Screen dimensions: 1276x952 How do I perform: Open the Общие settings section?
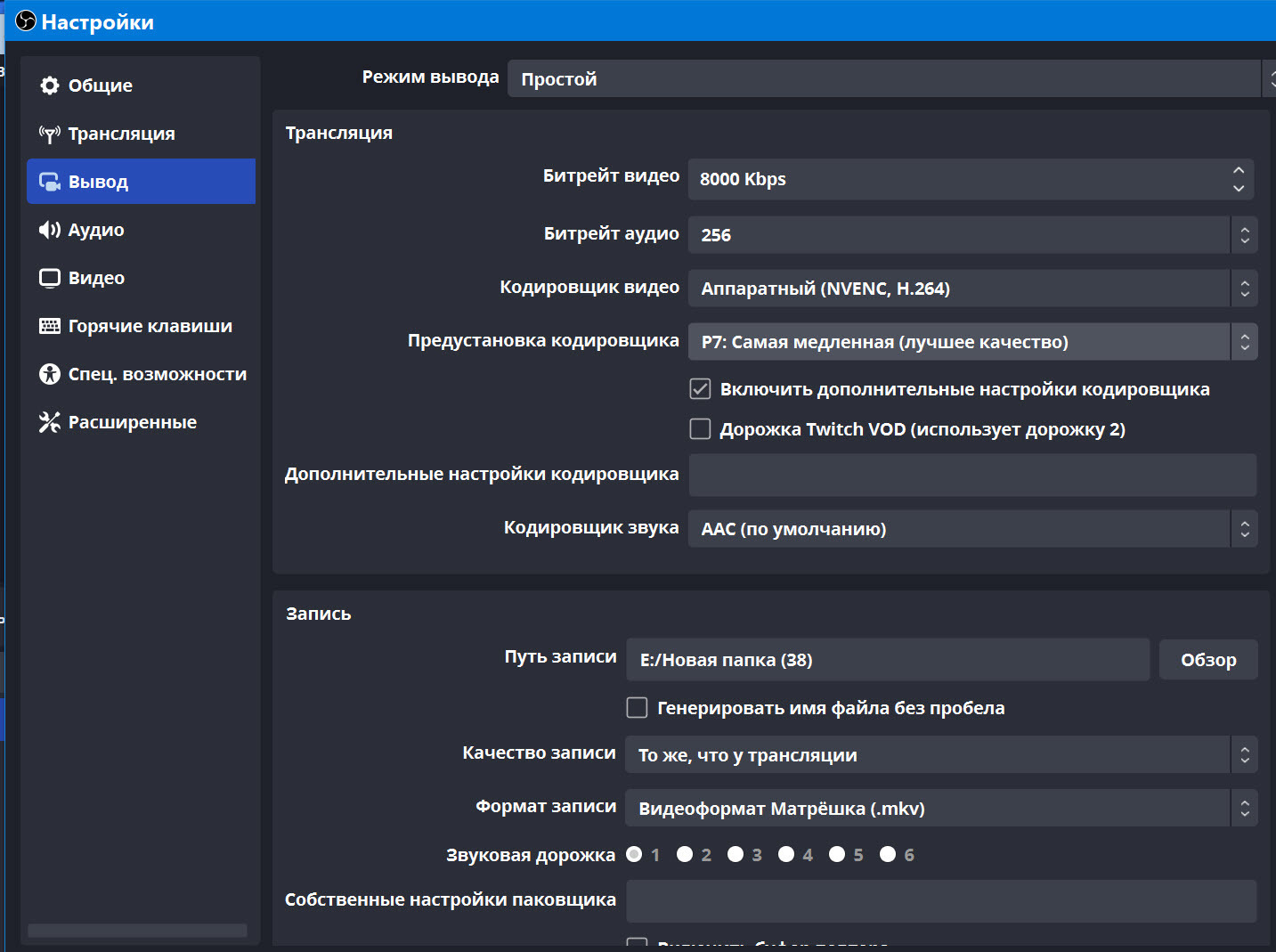[141, 85]
